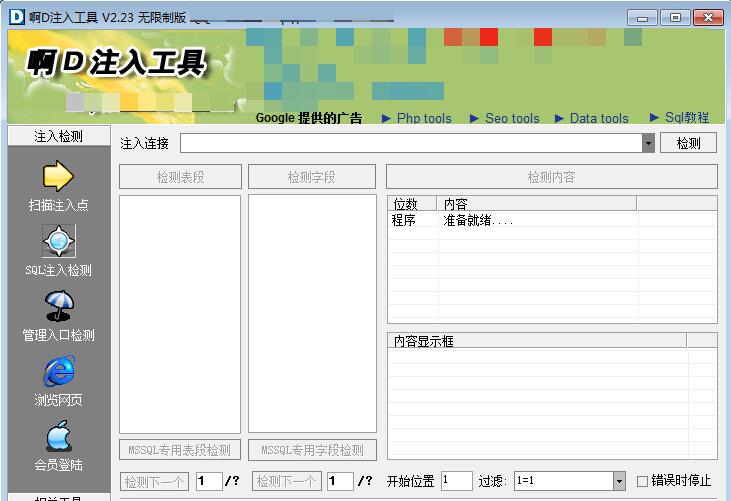Open the 浏览网页 Internet Explorer icon
Image resolution: width=731 pixels, height=501 pixels.
(x=59, y=371)
